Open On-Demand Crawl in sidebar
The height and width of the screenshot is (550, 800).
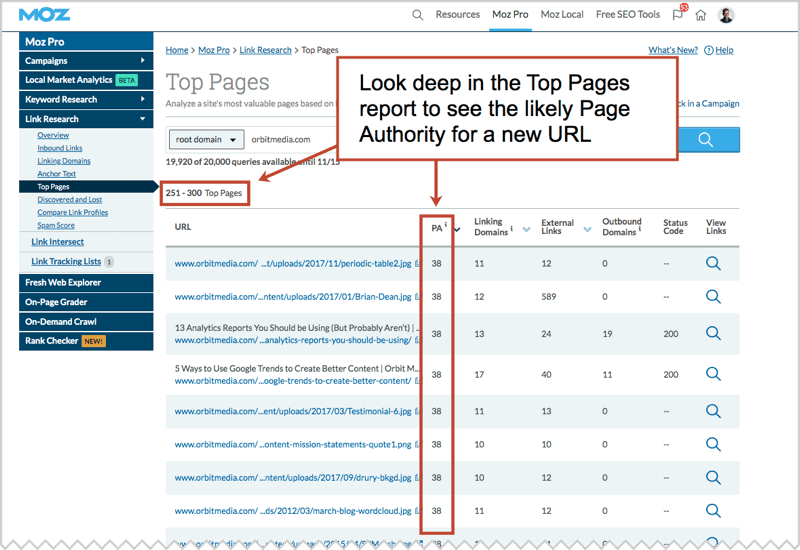point(86,322)
